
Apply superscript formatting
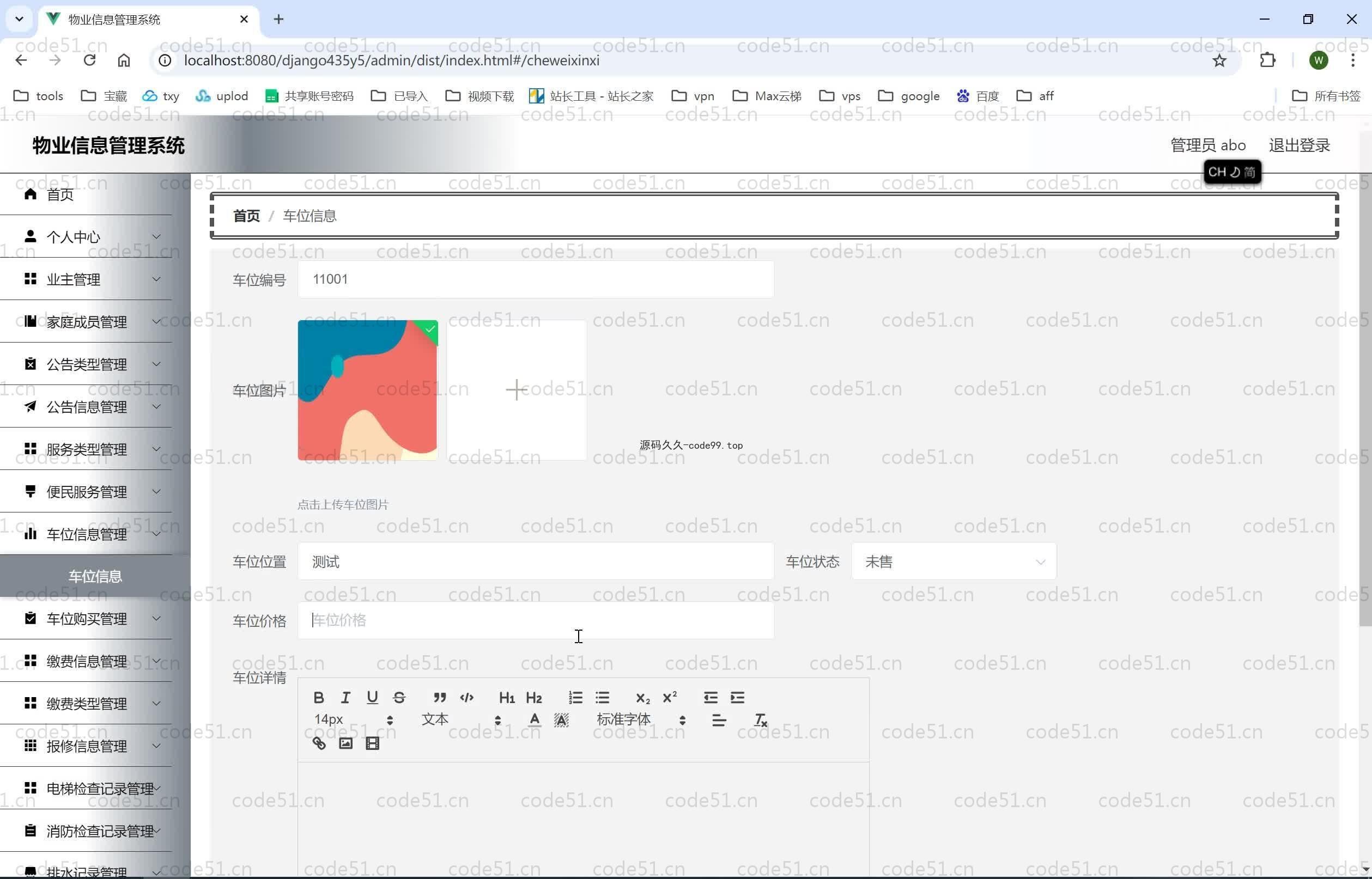tap(670, 698)
